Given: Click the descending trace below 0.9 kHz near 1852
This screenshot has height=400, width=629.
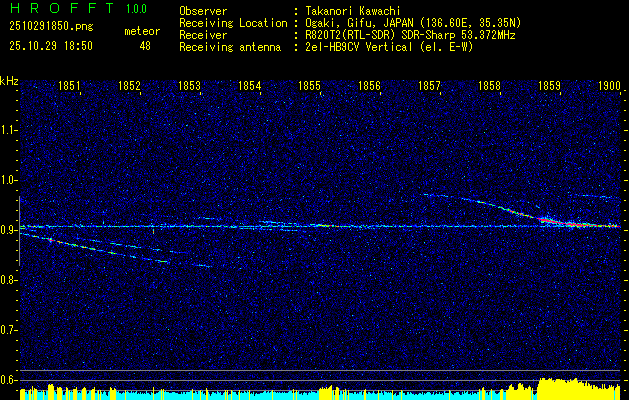Looking at the screenshot, I should (x=94, y=249).
